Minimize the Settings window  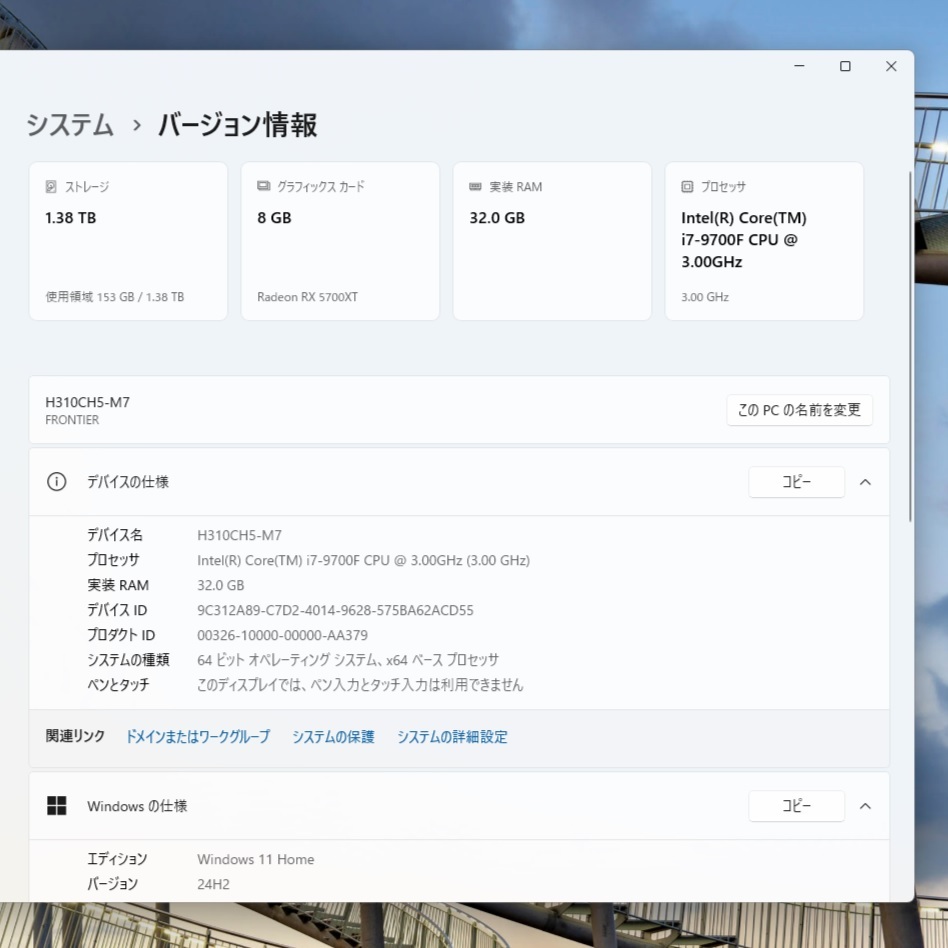point(799,66)
